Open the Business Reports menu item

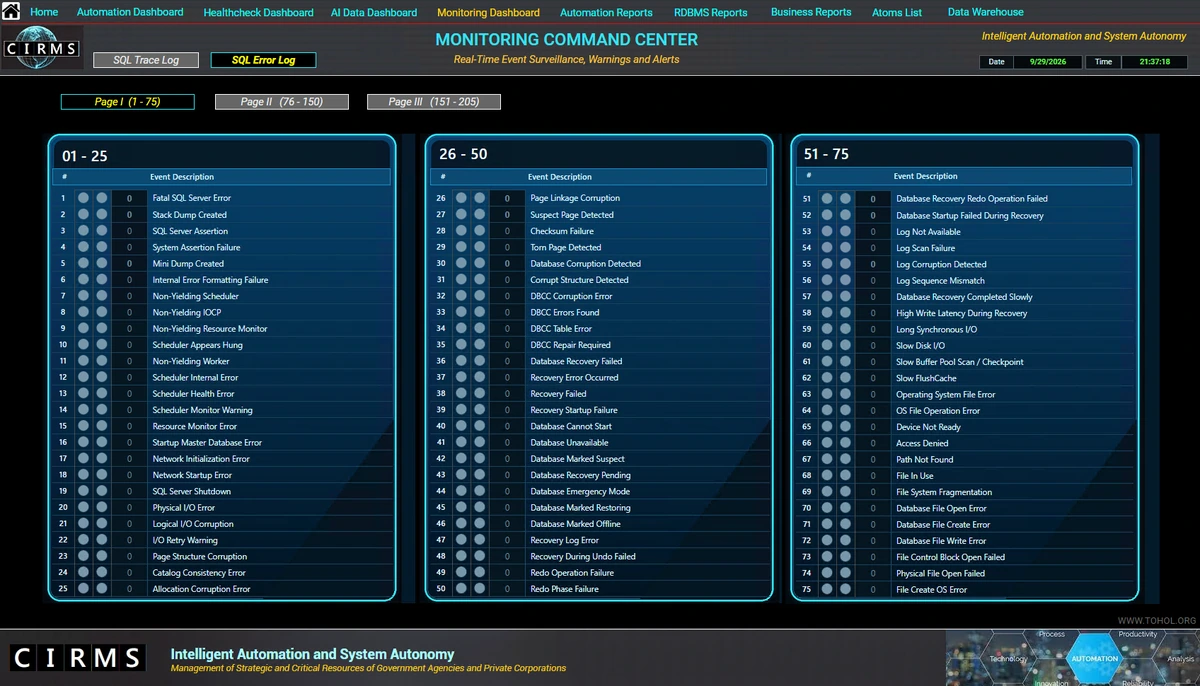(811, 12)
